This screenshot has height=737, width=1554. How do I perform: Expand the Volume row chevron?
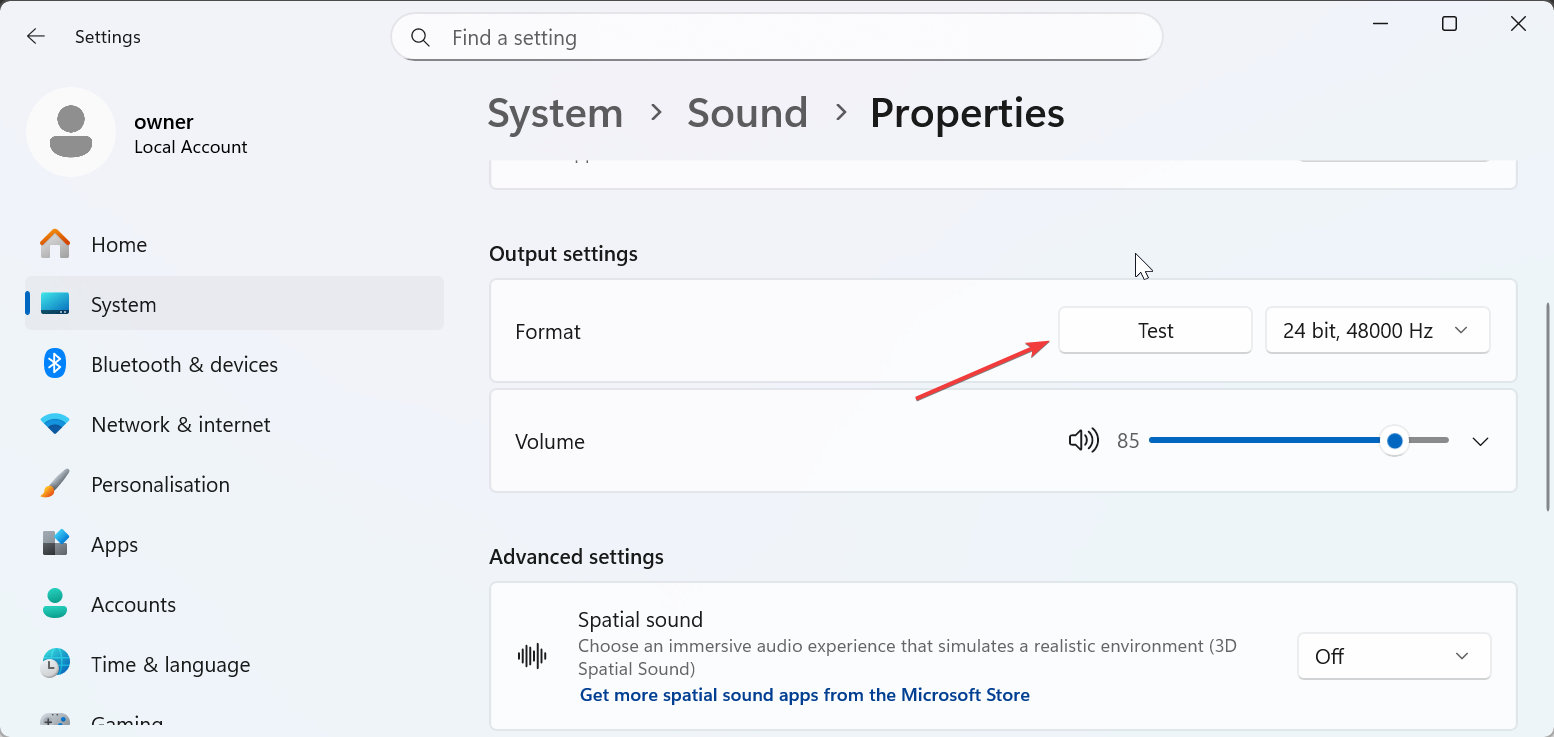[x=1481, y=441]
